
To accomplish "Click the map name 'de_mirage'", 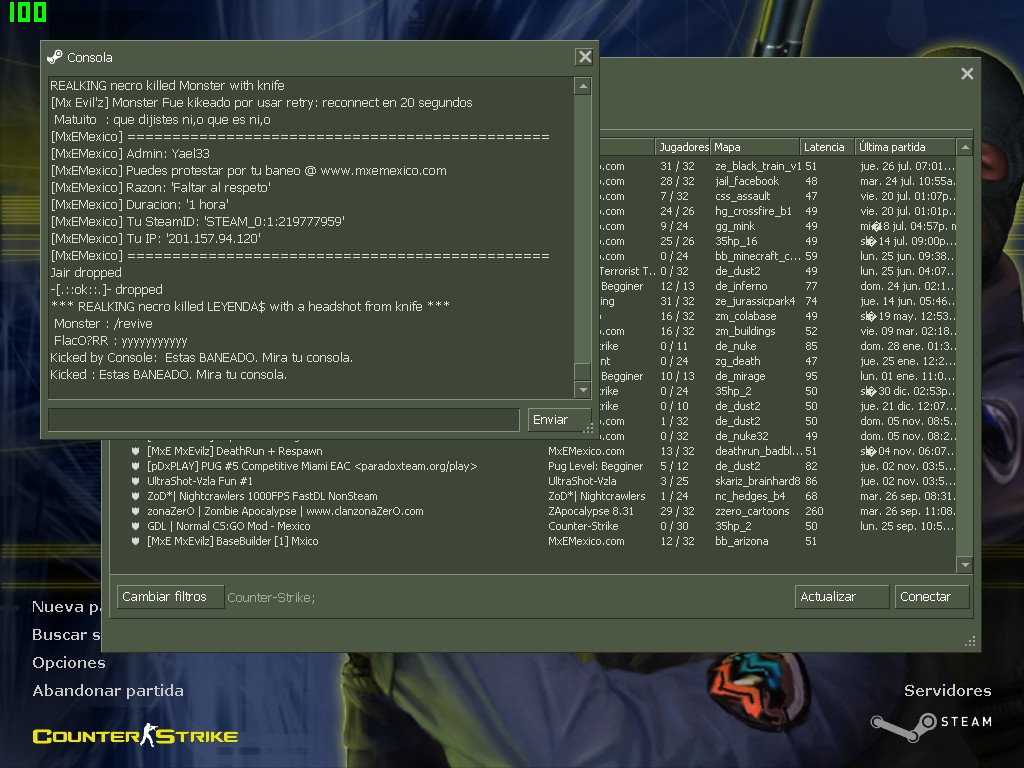I will click(740, 377).
